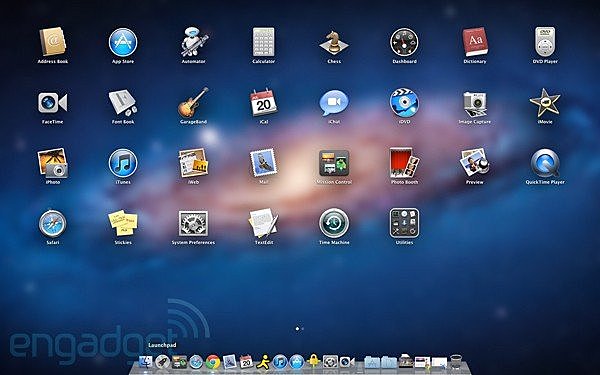Open Mission Control from the Dock
The image size is (600, 375).
tap(179, 362)
